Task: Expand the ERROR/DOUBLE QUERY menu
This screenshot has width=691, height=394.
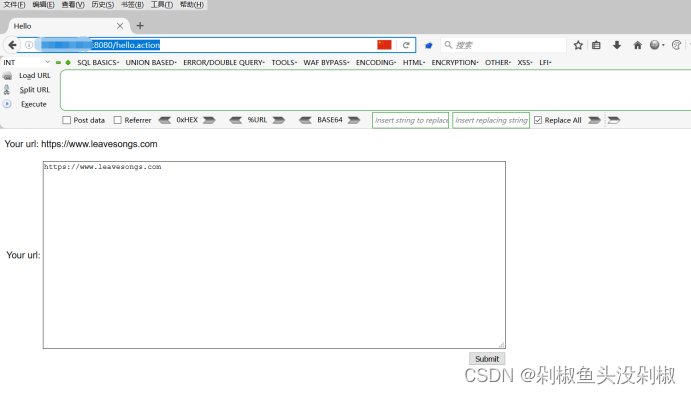Action: point(224,63)
